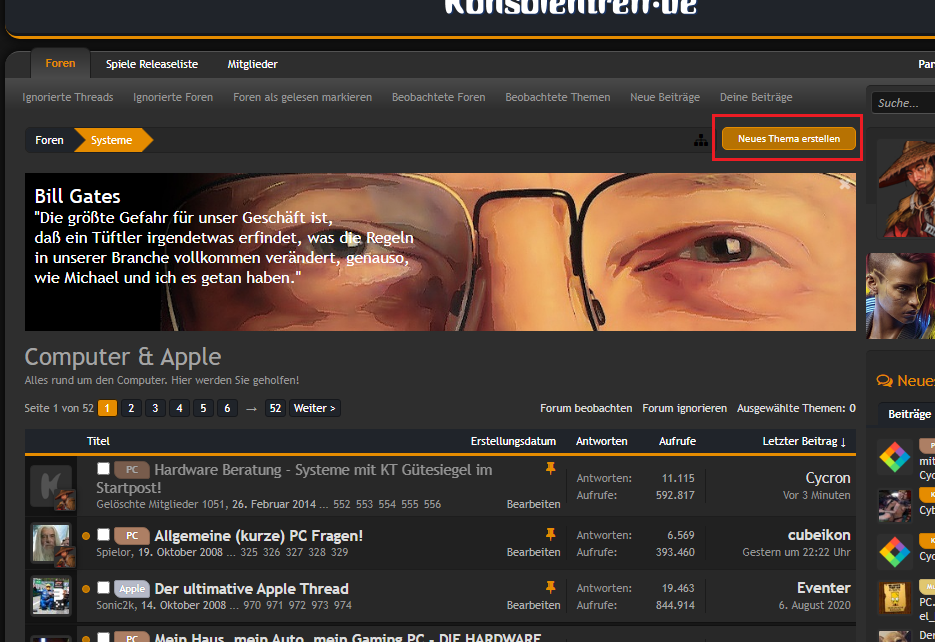
Task: Select Beiträge tab in sidebar
Action: (x=909, y=414)
